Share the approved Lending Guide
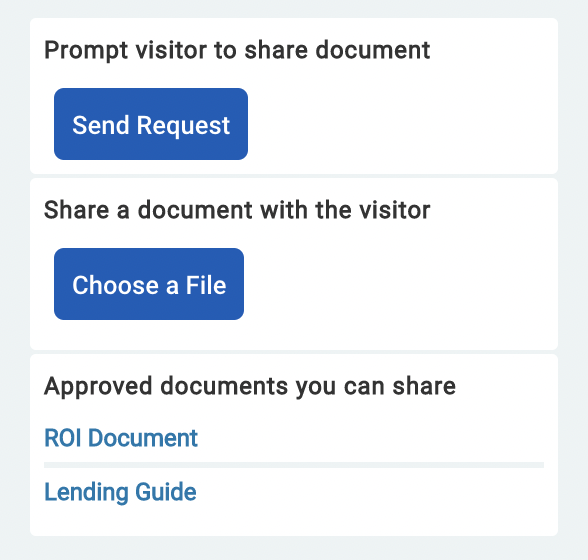The width and height of the screenshot is (588, 560). pyautogui.click(x=120, y=492)
